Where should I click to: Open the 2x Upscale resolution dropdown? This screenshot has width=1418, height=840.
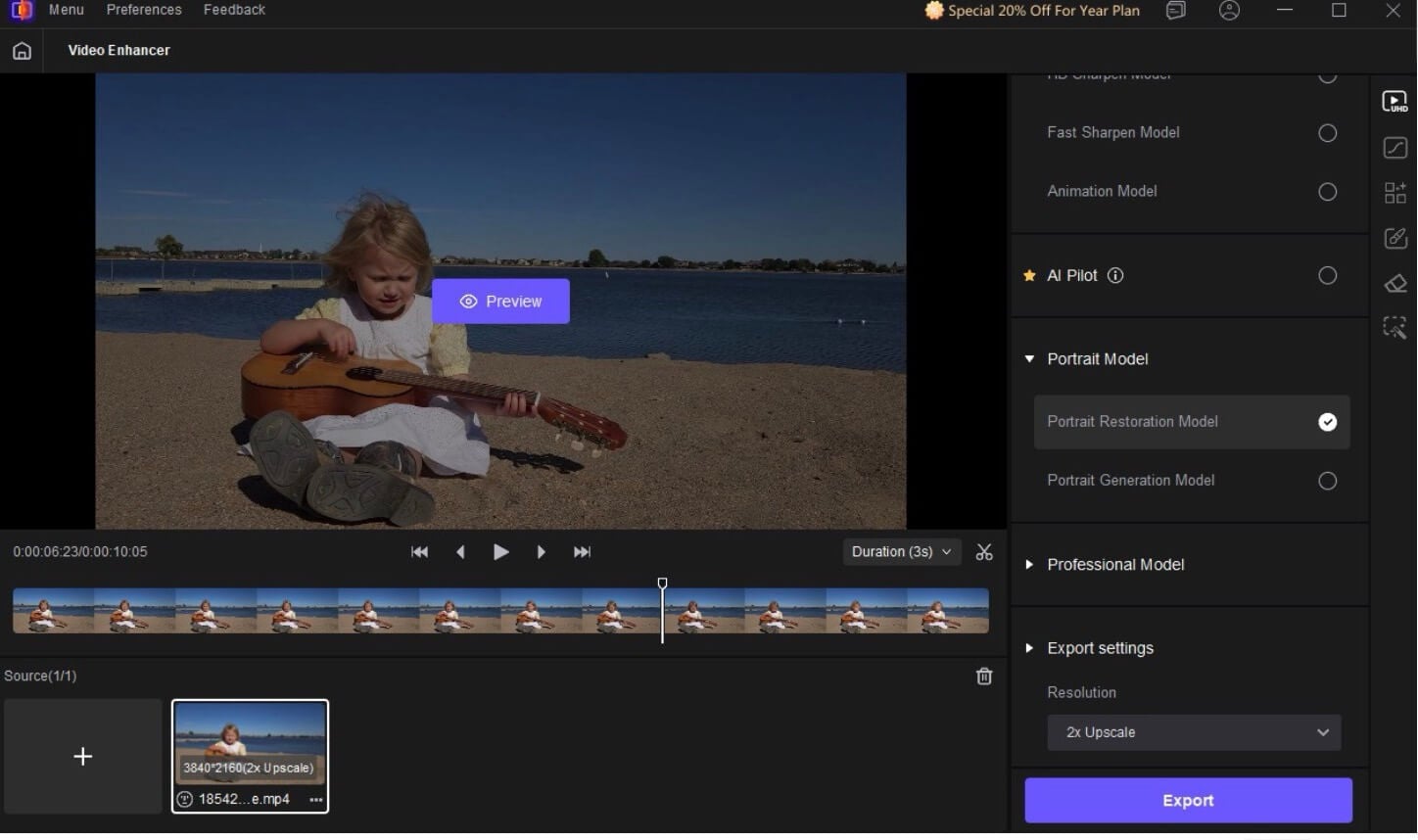coord(1194,733)
